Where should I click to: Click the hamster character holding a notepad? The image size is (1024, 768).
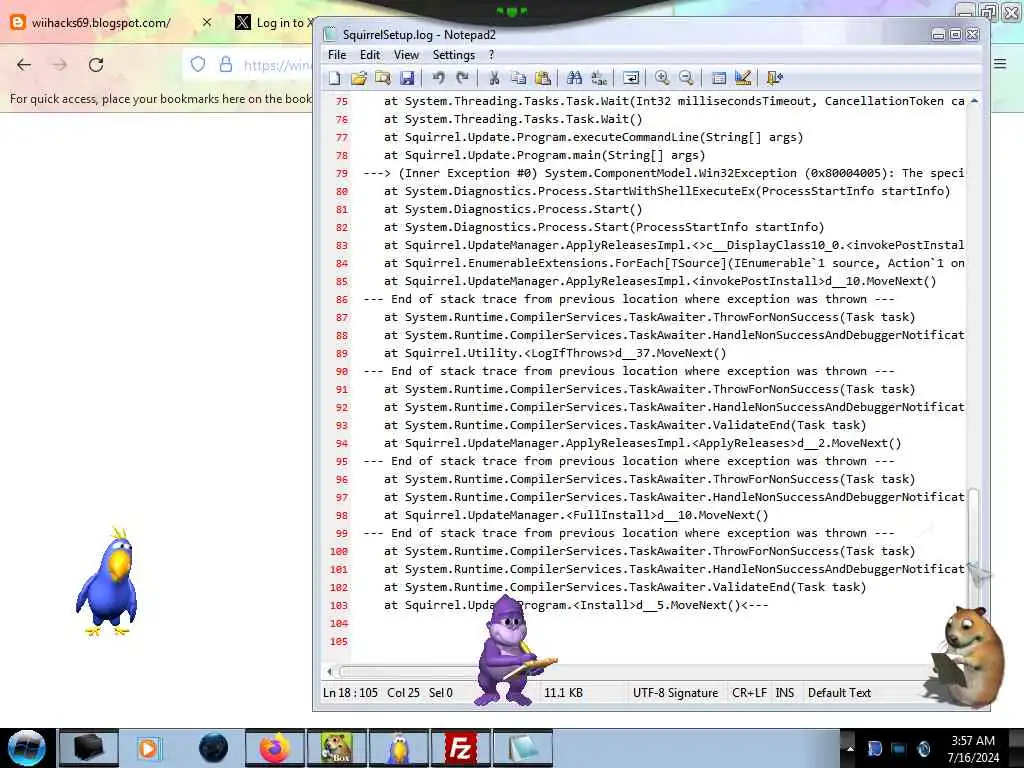[967, 656]
